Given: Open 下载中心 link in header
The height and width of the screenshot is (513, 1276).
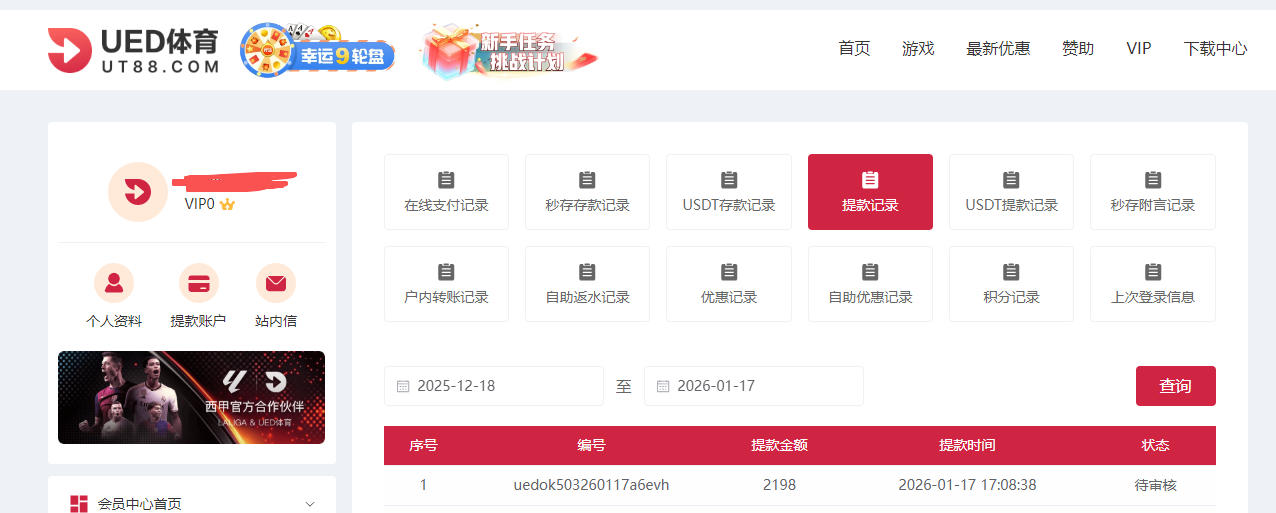Looking at the screenshot, I should 1215,48.
